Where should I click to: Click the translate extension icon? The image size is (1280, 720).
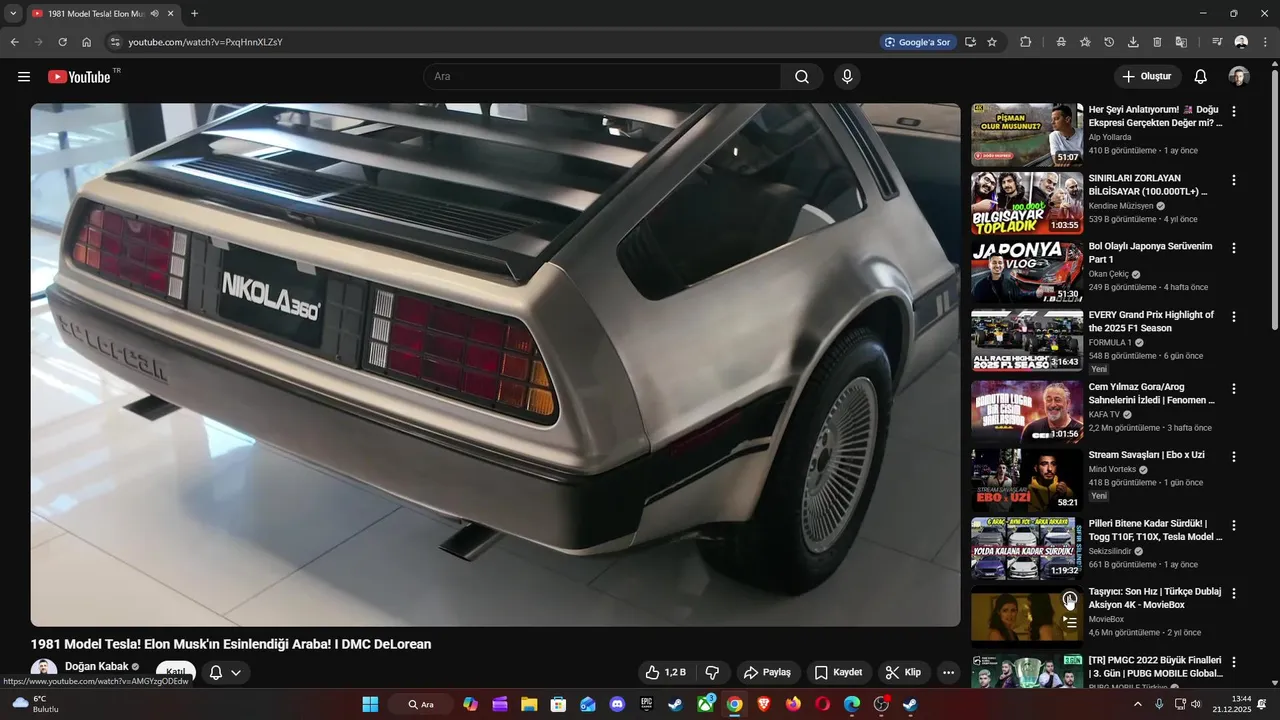coord(1181,42)
